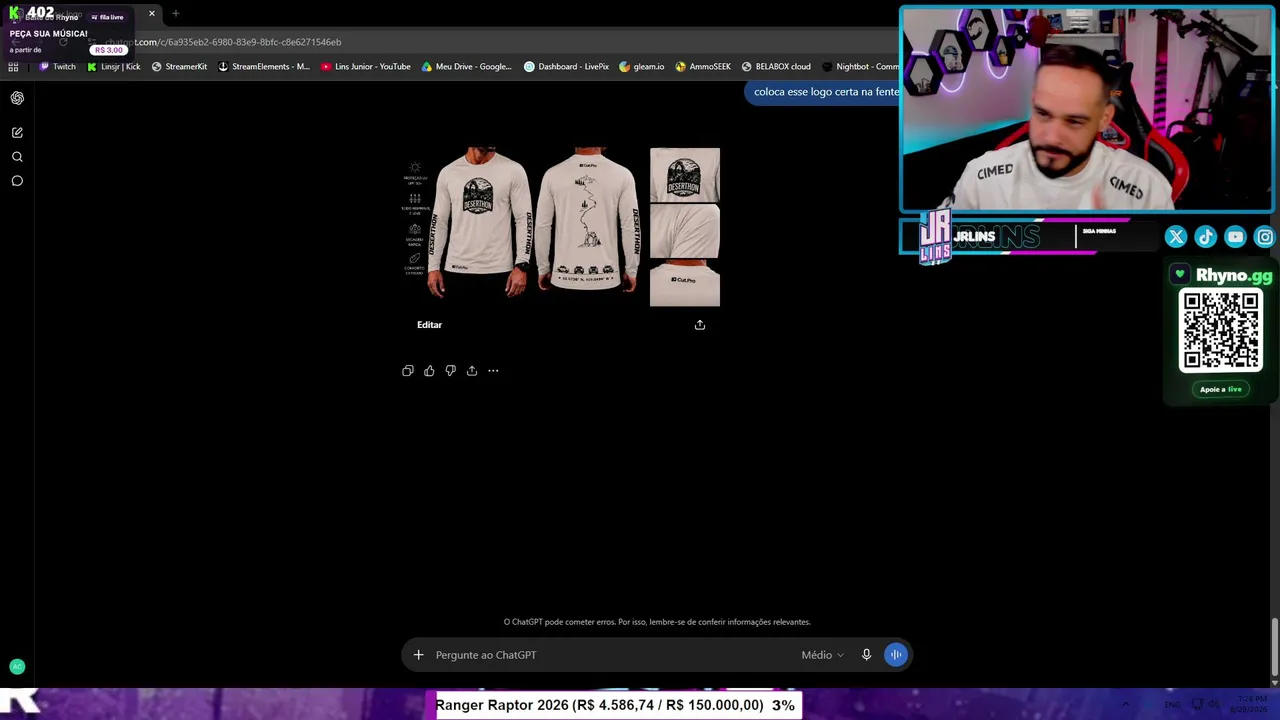Open the AmmoSEEK bookmark
The image size is (1280, 720).
point(703,67)
